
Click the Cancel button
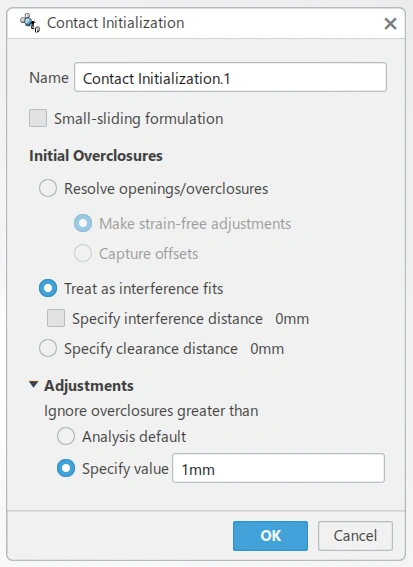coord(355,536)
